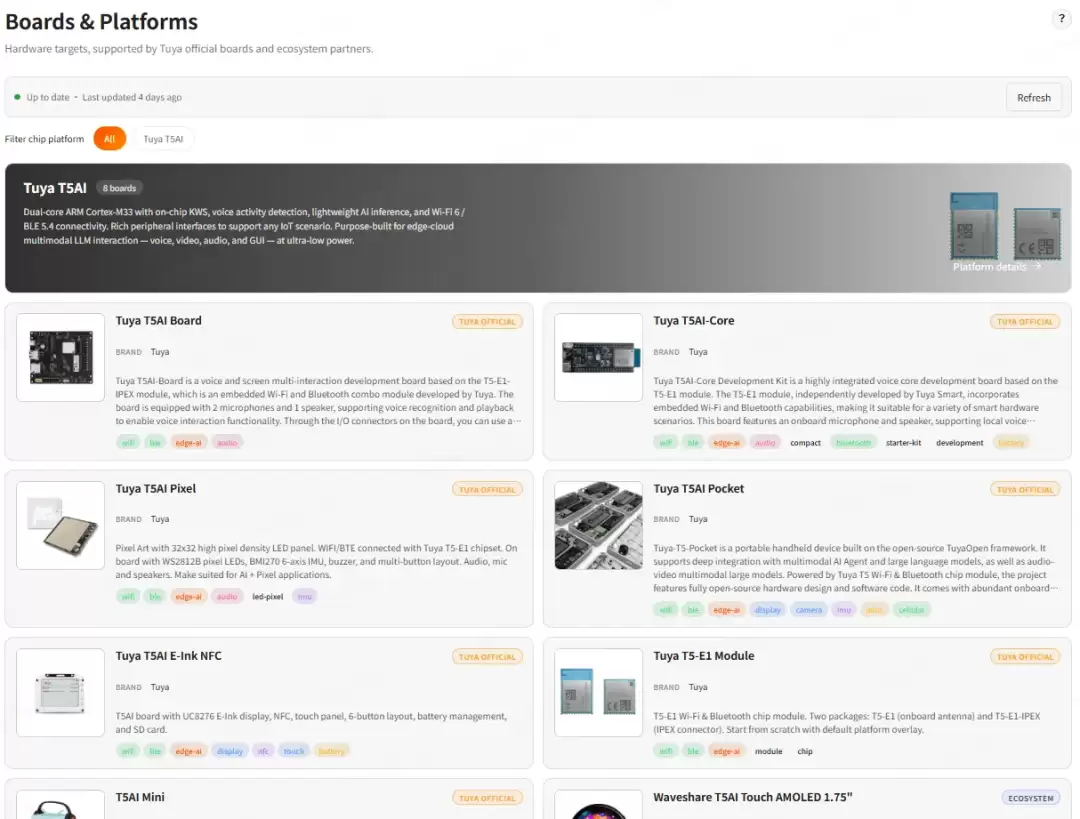Viewport: 1080px width, 819px height.
Task: Click Last updated 4 days ago text
Action: click(132, 97)
